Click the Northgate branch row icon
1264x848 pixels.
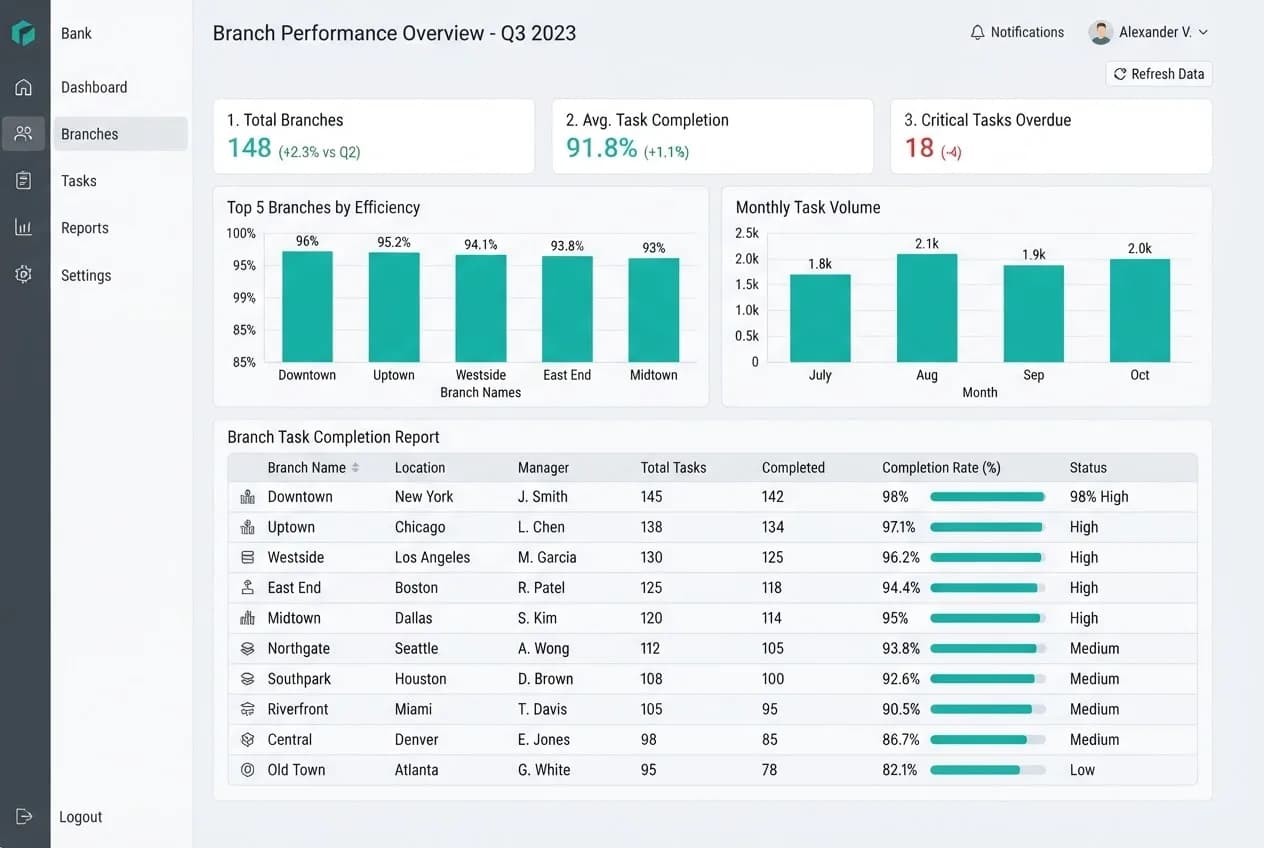click(248, 648)
